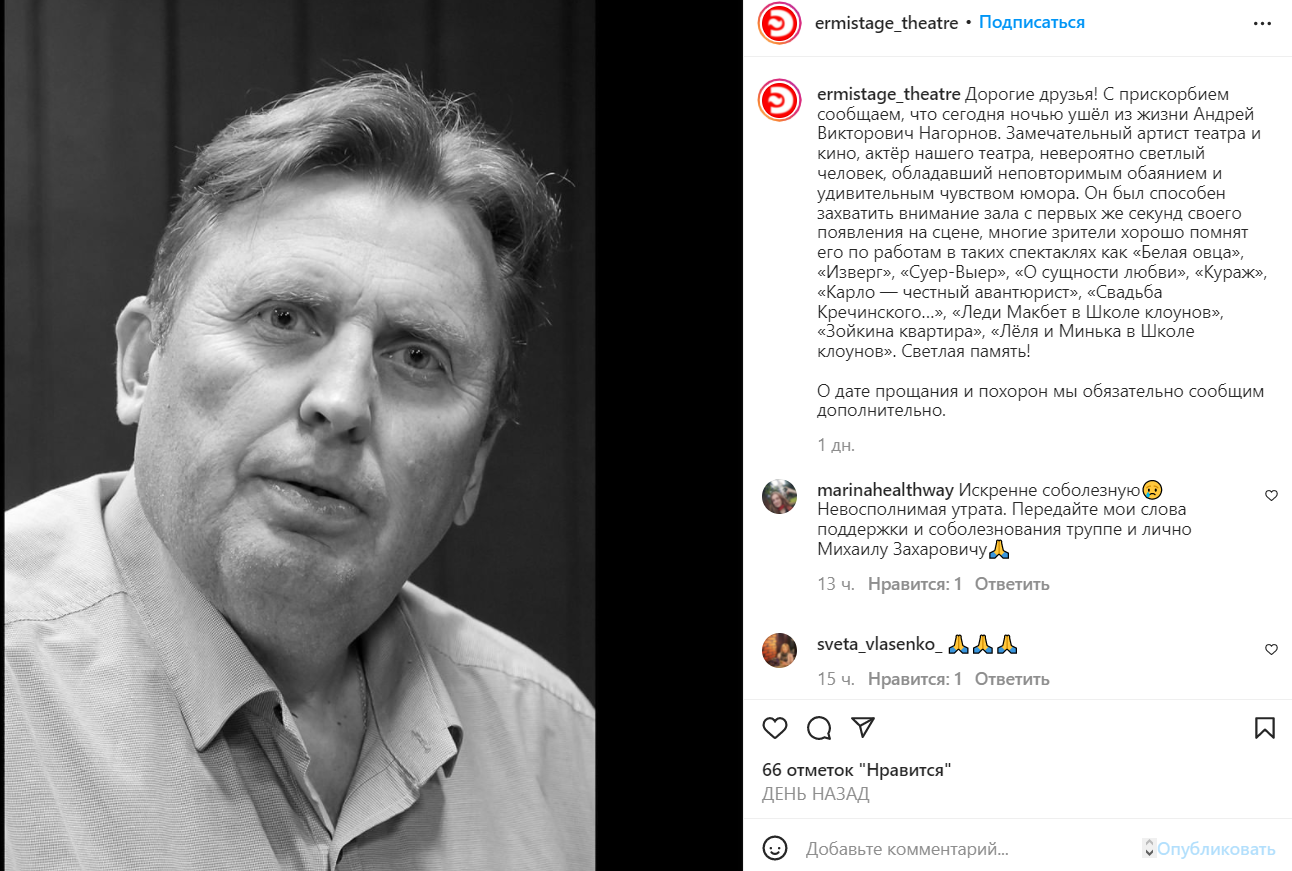Reply to sveta_vlasenko_'s comment with Ответить

point(1012,679)
